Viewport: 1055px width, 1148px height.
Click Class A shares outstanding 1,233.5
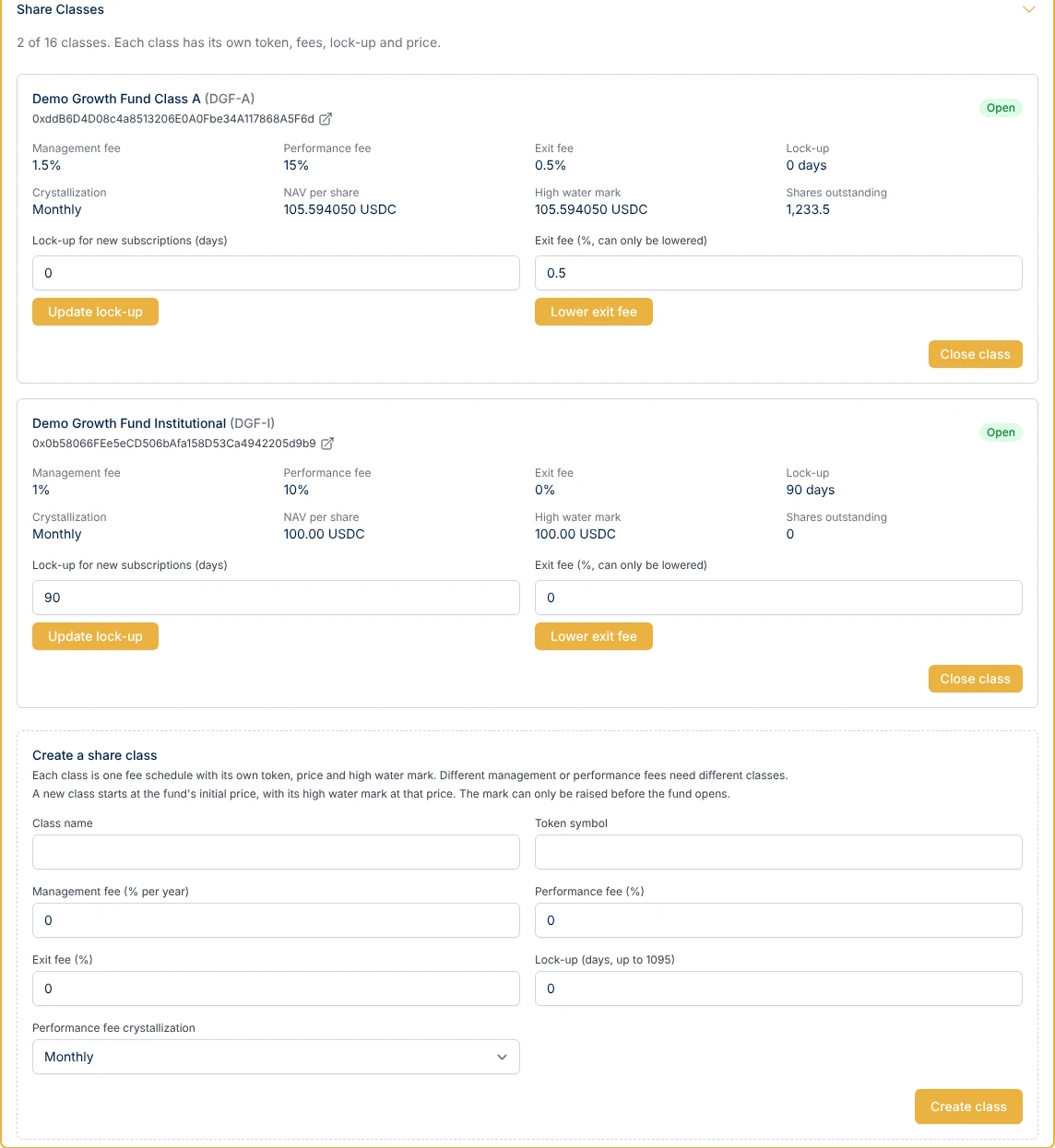tap(808, 209)
